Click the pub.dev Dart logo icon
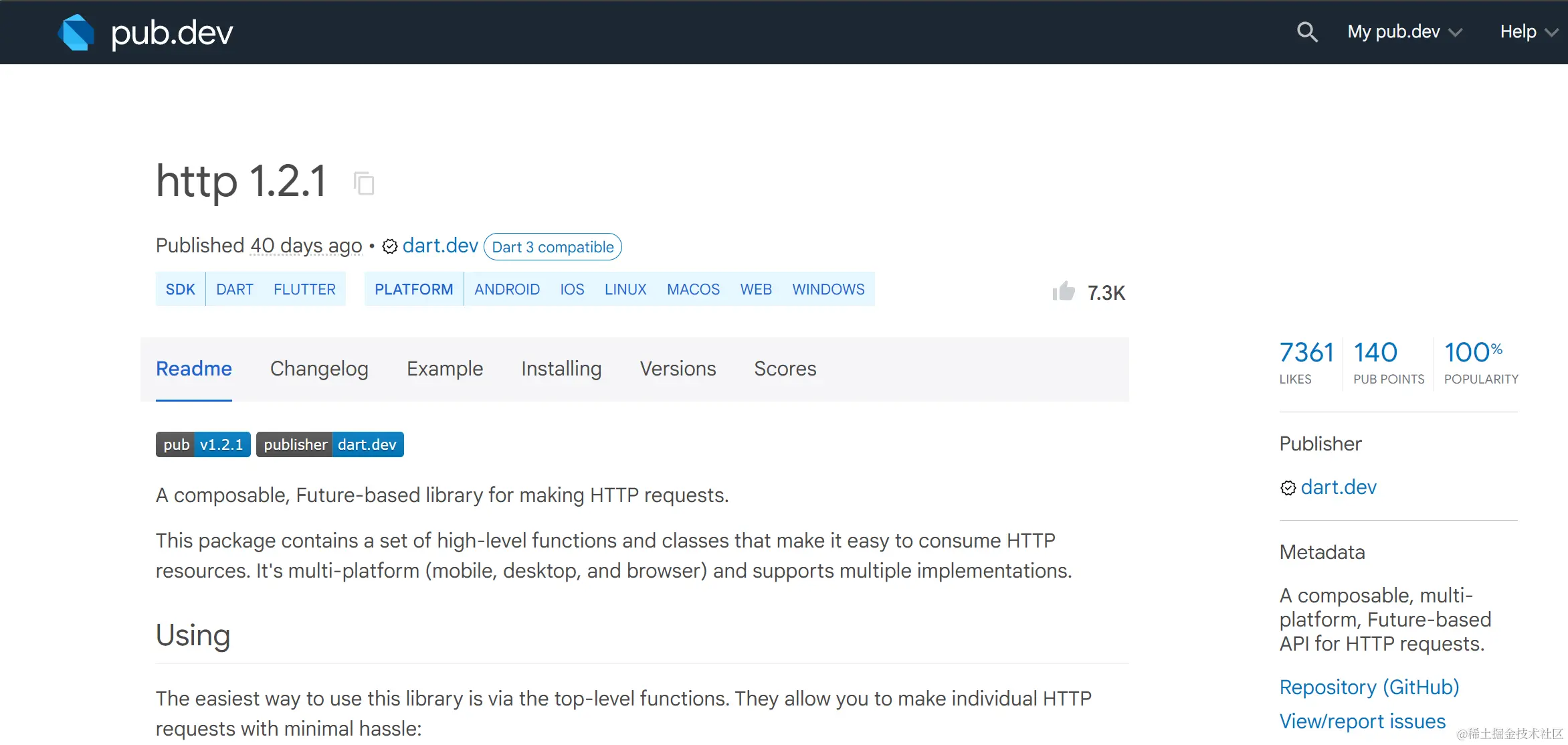The image size is (1568, 745). (76, 32)
